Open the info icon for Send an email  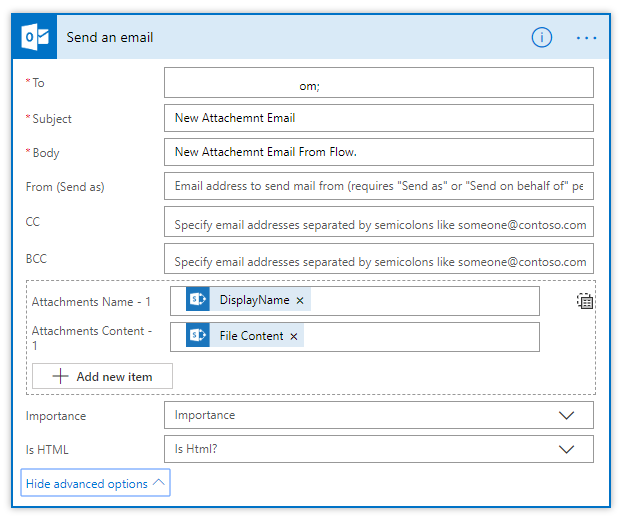541,37
